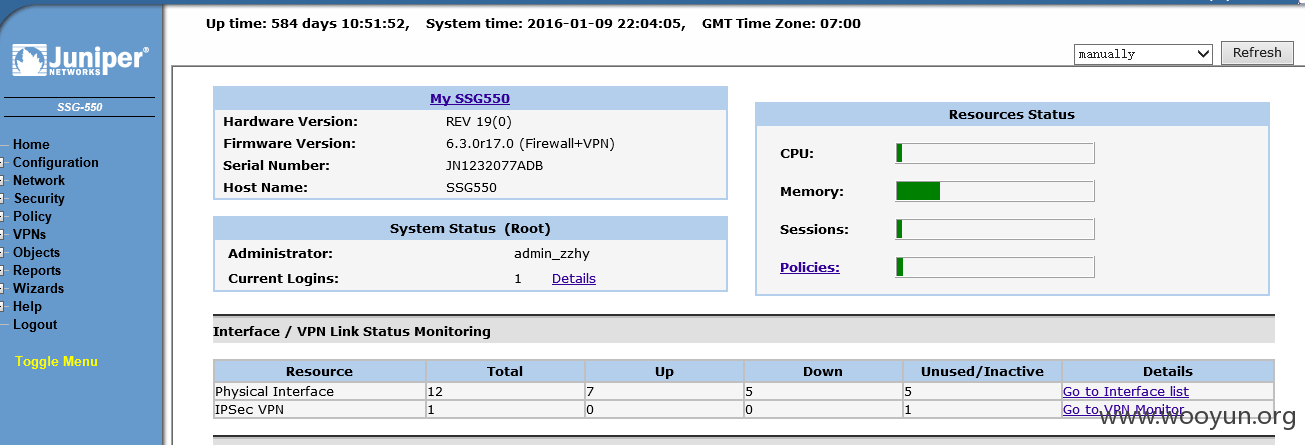Select host name value SSG550
1305x445 pixels.
click(x=471, y=187)
